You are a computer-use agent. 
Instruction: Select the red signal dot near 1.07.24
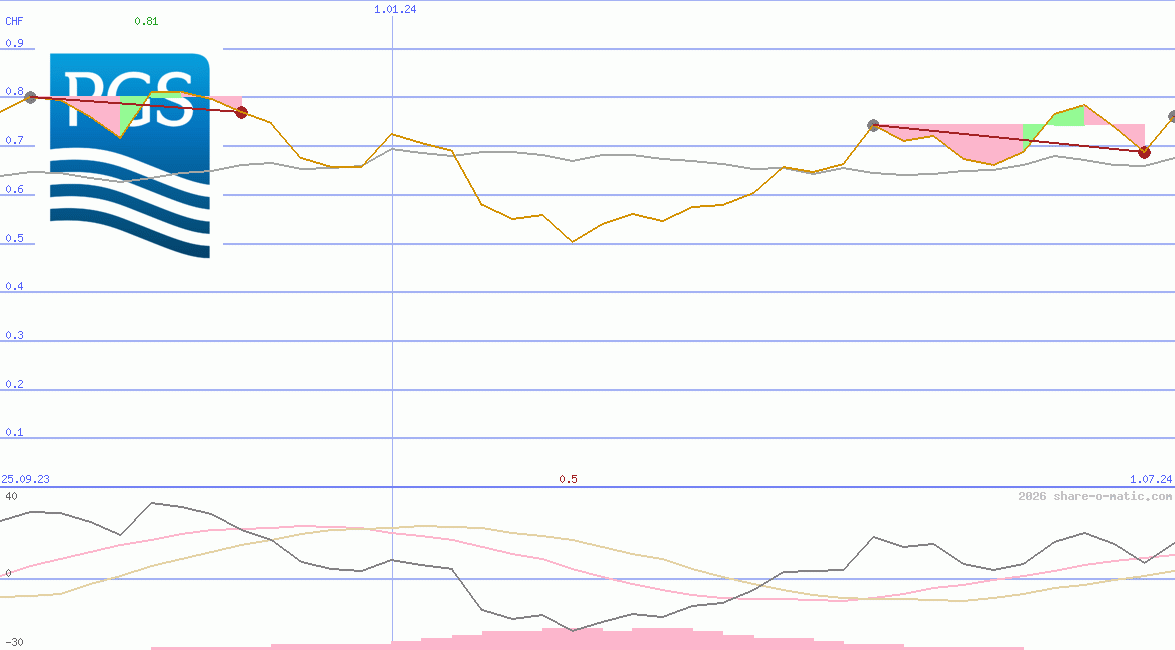pos(1144,152)
